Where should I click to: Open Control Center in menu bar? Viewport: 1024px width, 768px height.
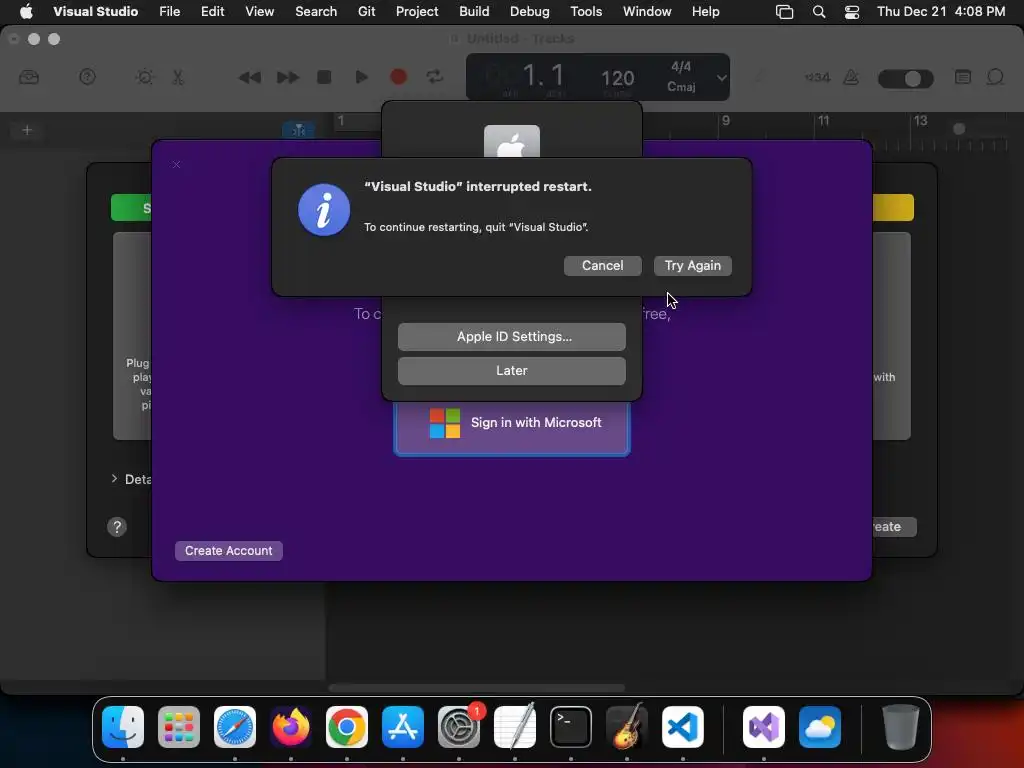click(852, 12)
